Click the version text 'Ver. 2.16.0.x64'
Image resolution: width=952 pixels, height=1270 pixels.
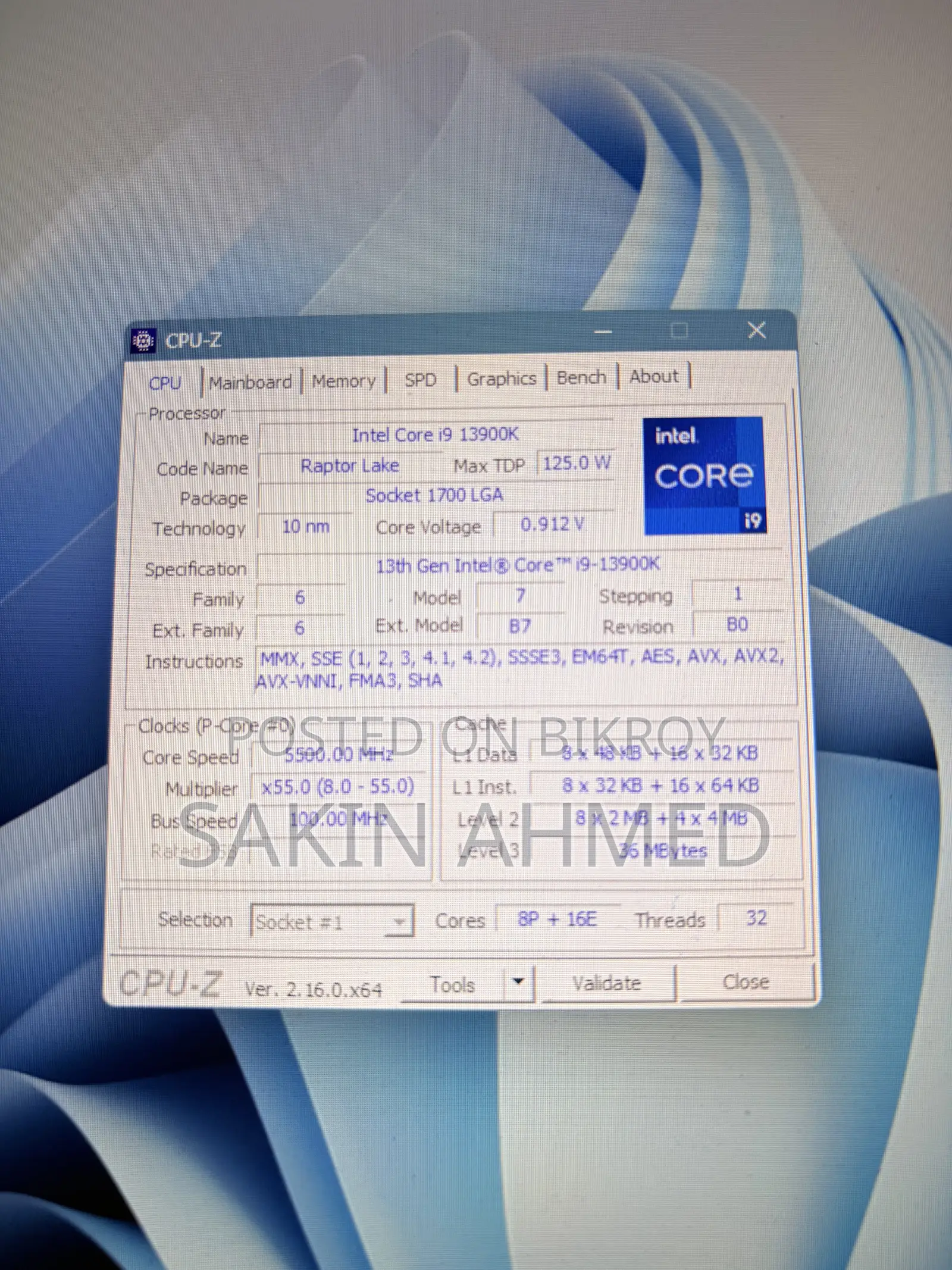point(314,990)
